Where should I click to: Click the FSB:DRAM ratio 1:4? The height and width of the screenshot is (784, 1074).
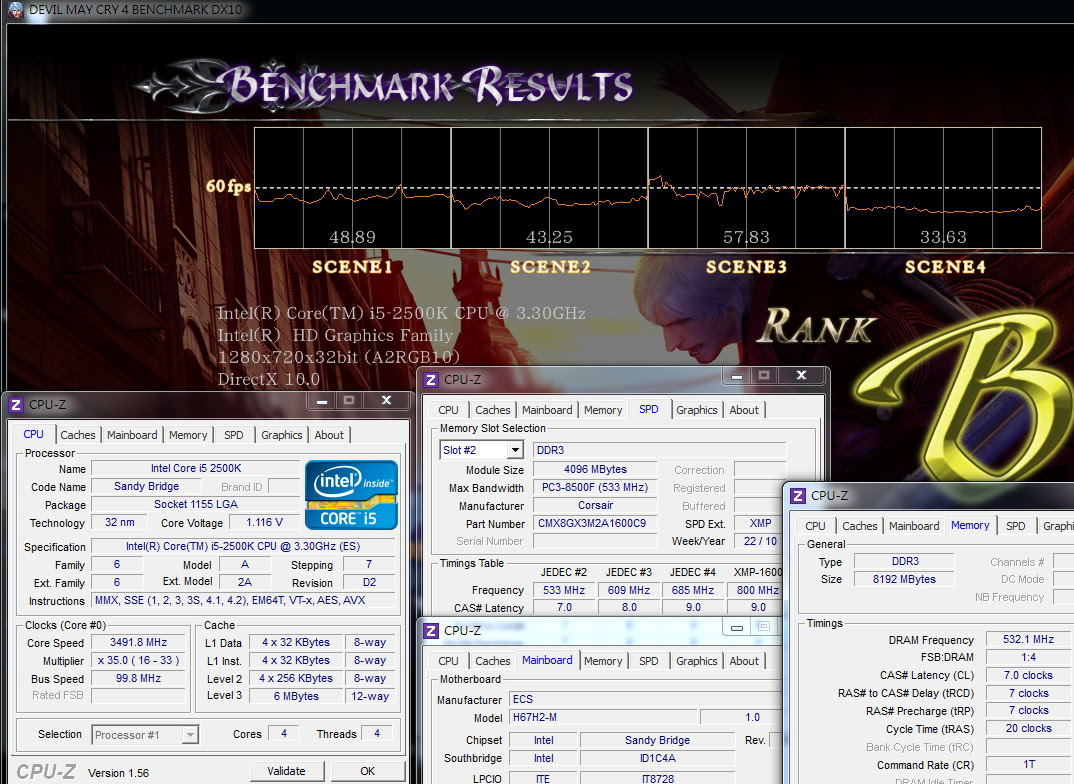(1028, 657)
